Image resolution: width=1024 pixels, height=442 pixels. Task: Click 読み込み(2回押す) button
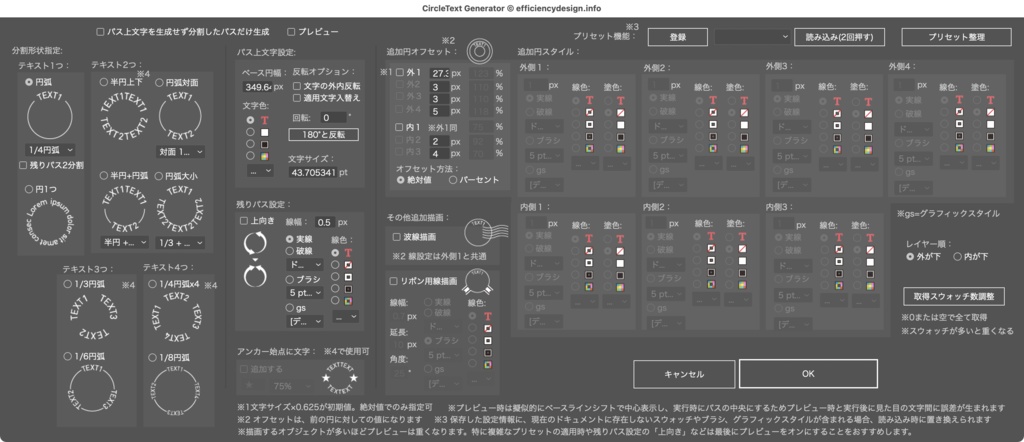[839, 37]
